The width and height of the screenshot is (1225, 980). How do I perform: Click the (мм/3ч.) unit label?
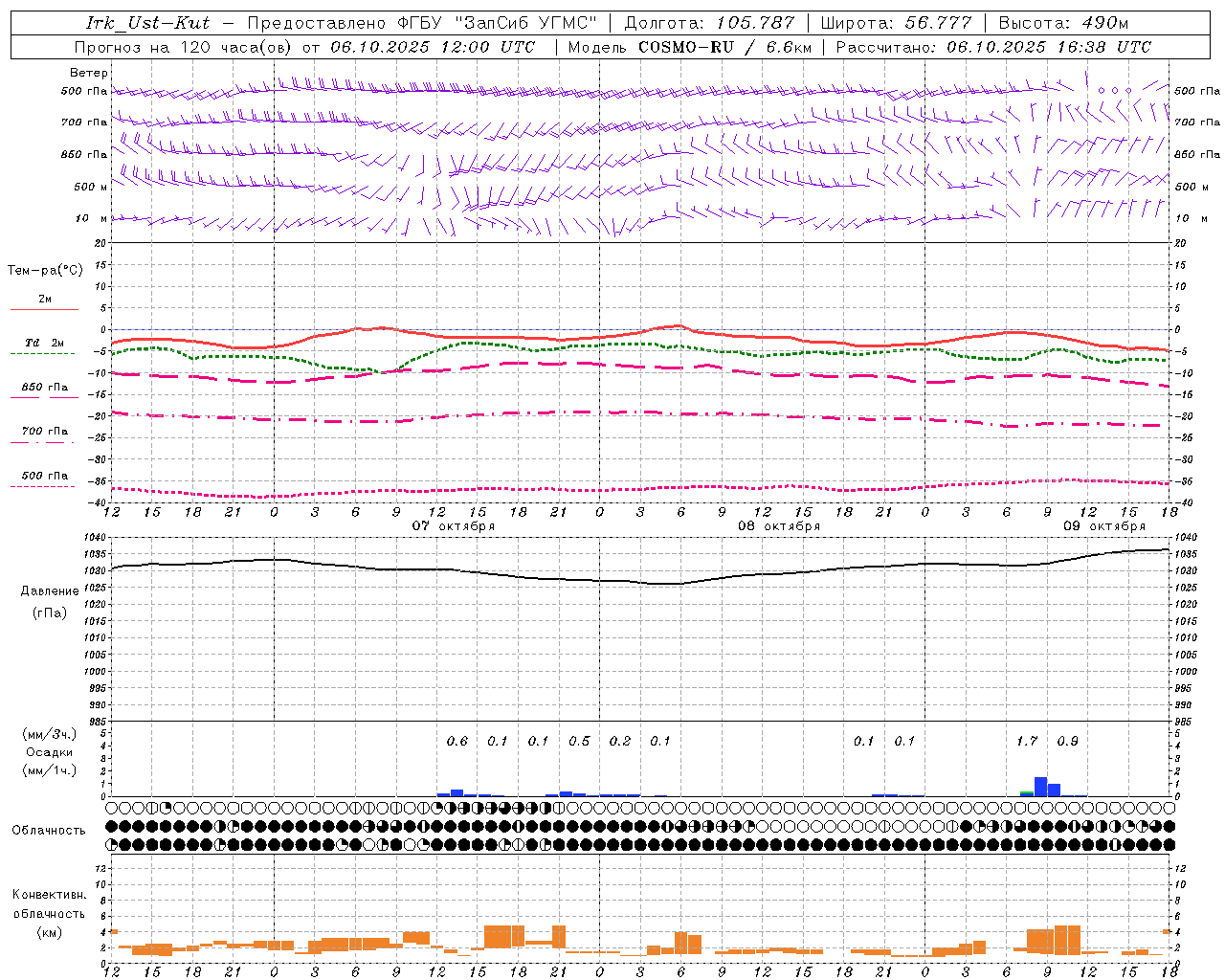(49, 734)
